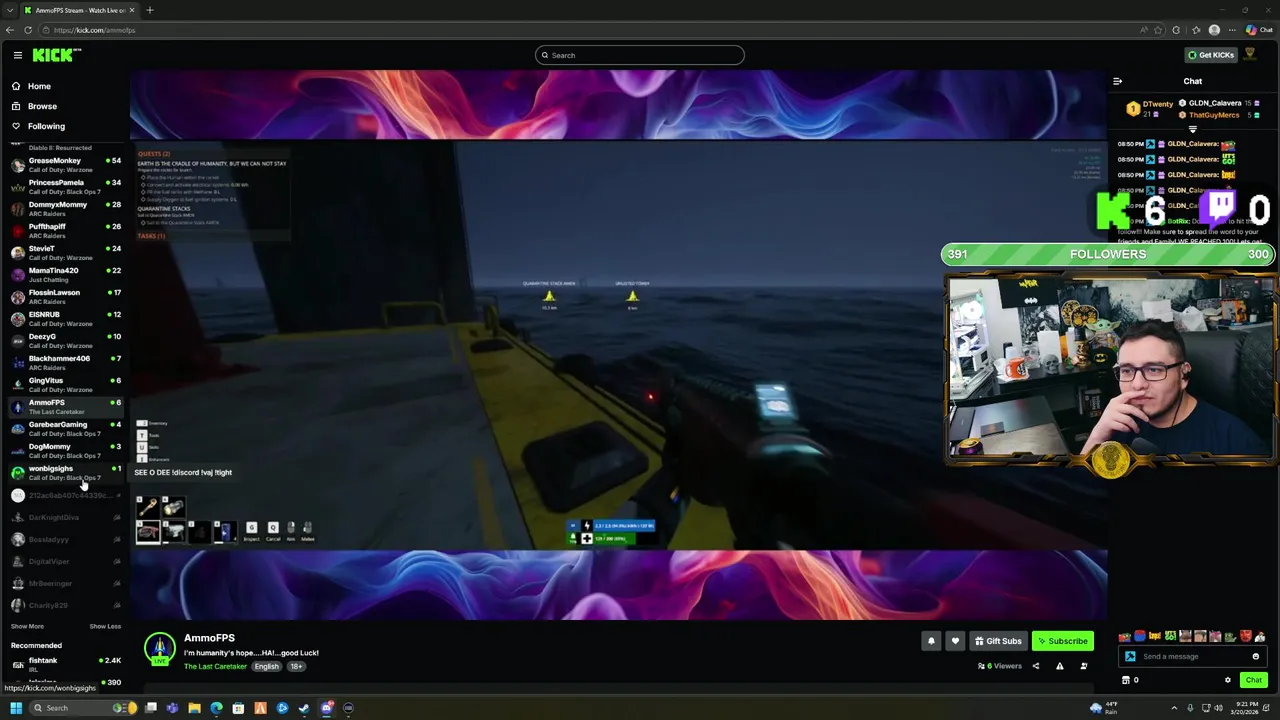This screenshot has height=720, width=1280.
Task: Click the Get KICKs button
Action: pos(1210,55)
